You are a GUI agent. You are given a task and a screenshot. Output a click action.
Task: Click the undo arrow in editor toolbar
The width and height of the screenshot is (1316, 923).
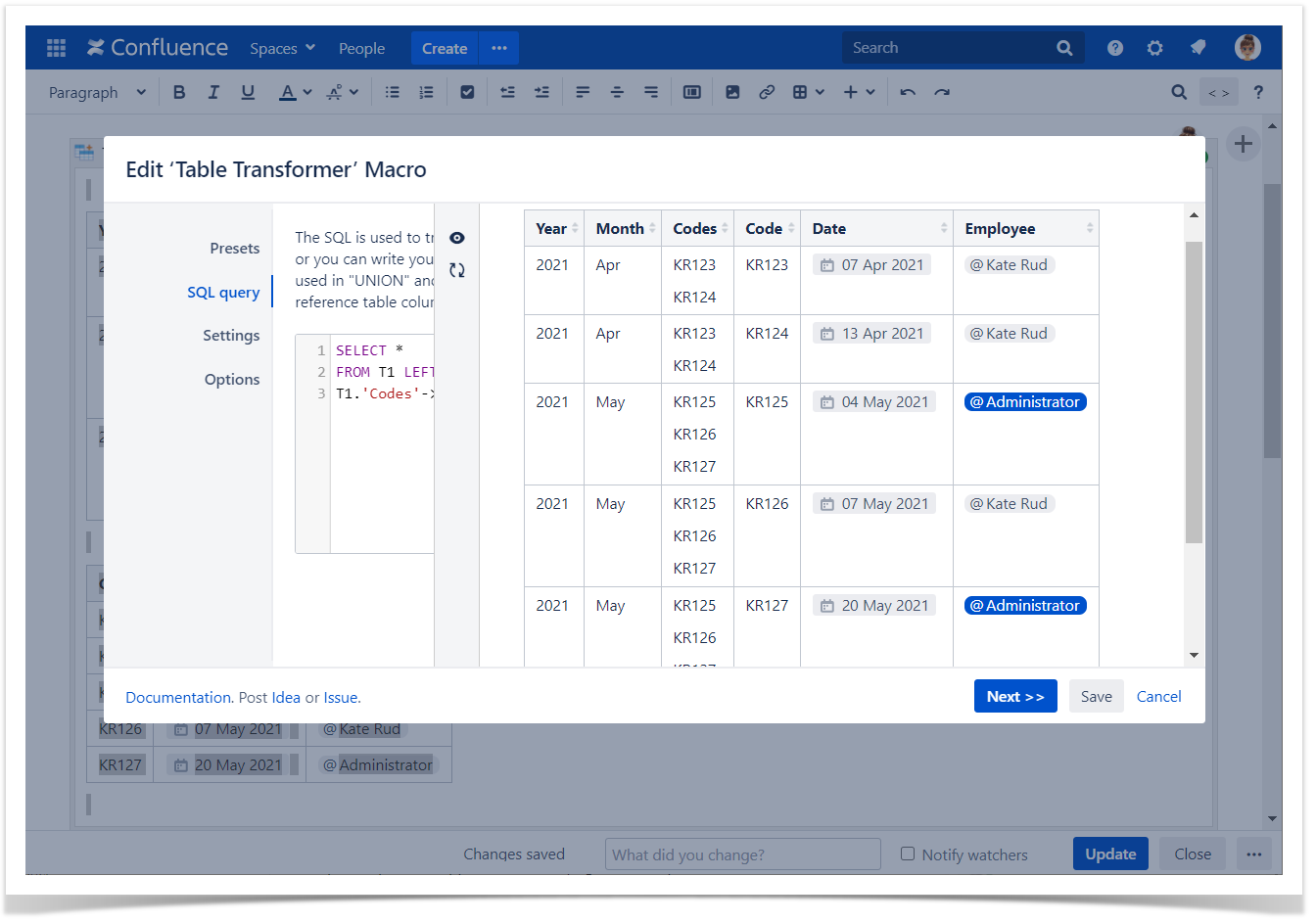(908, 92)
